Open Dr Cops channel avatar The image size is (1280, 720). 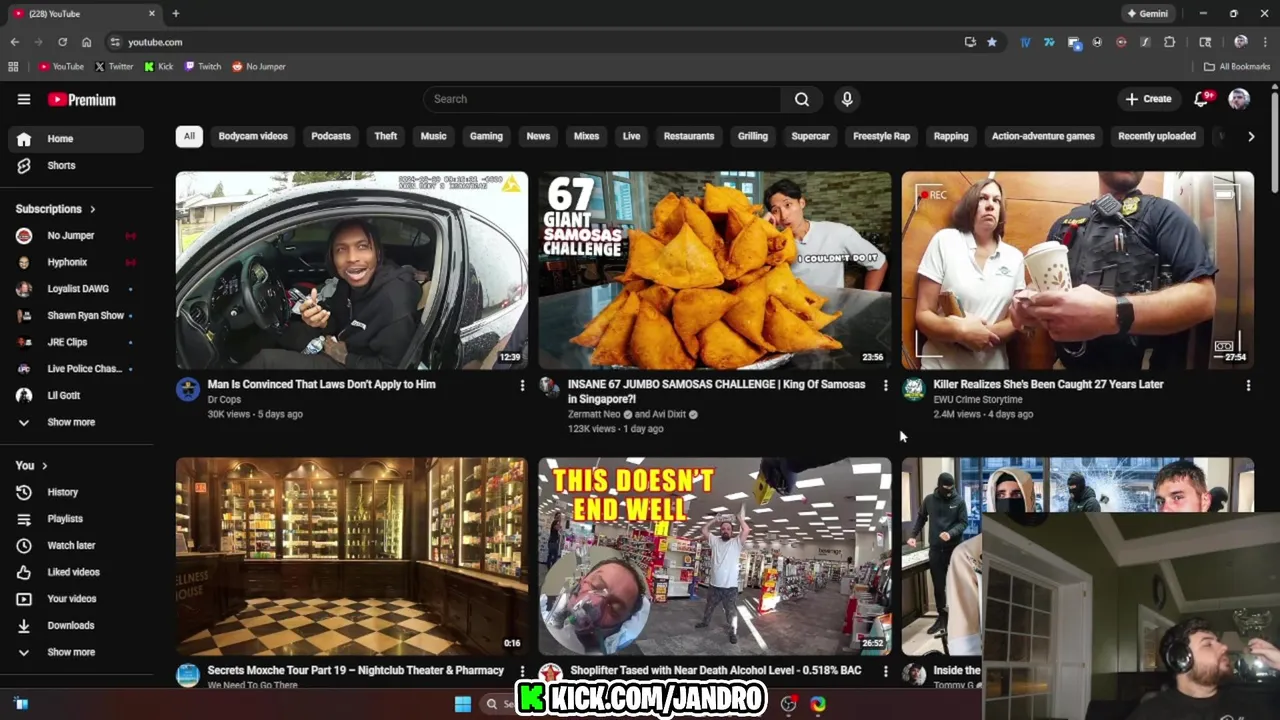[188, 389]
